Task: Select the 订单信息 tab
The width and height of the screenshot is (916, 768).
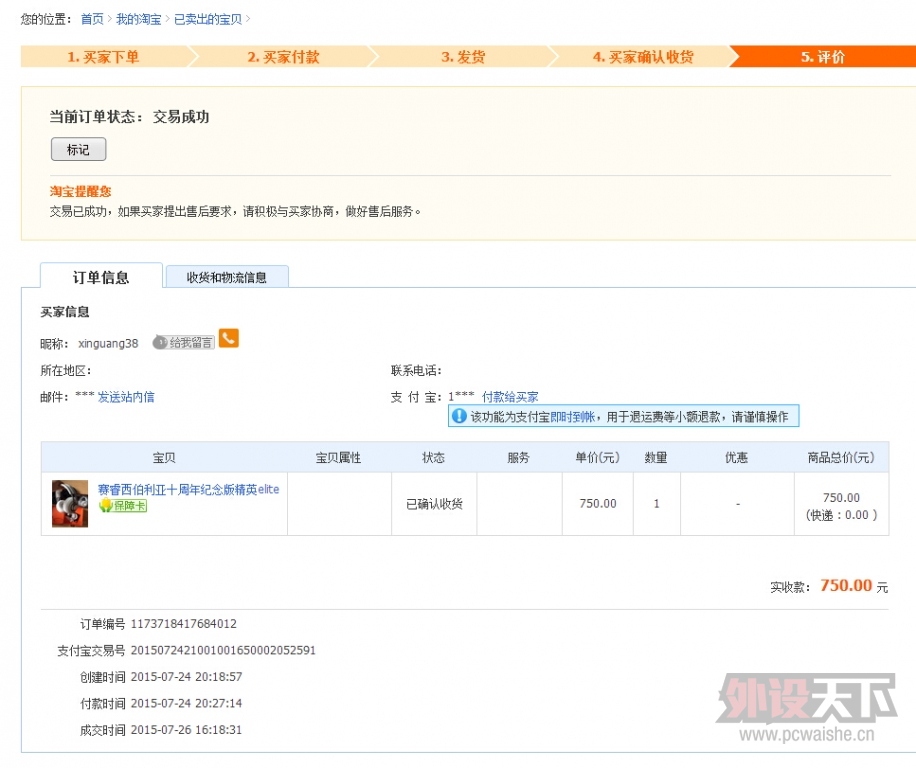Action: (x=101, y=277)
